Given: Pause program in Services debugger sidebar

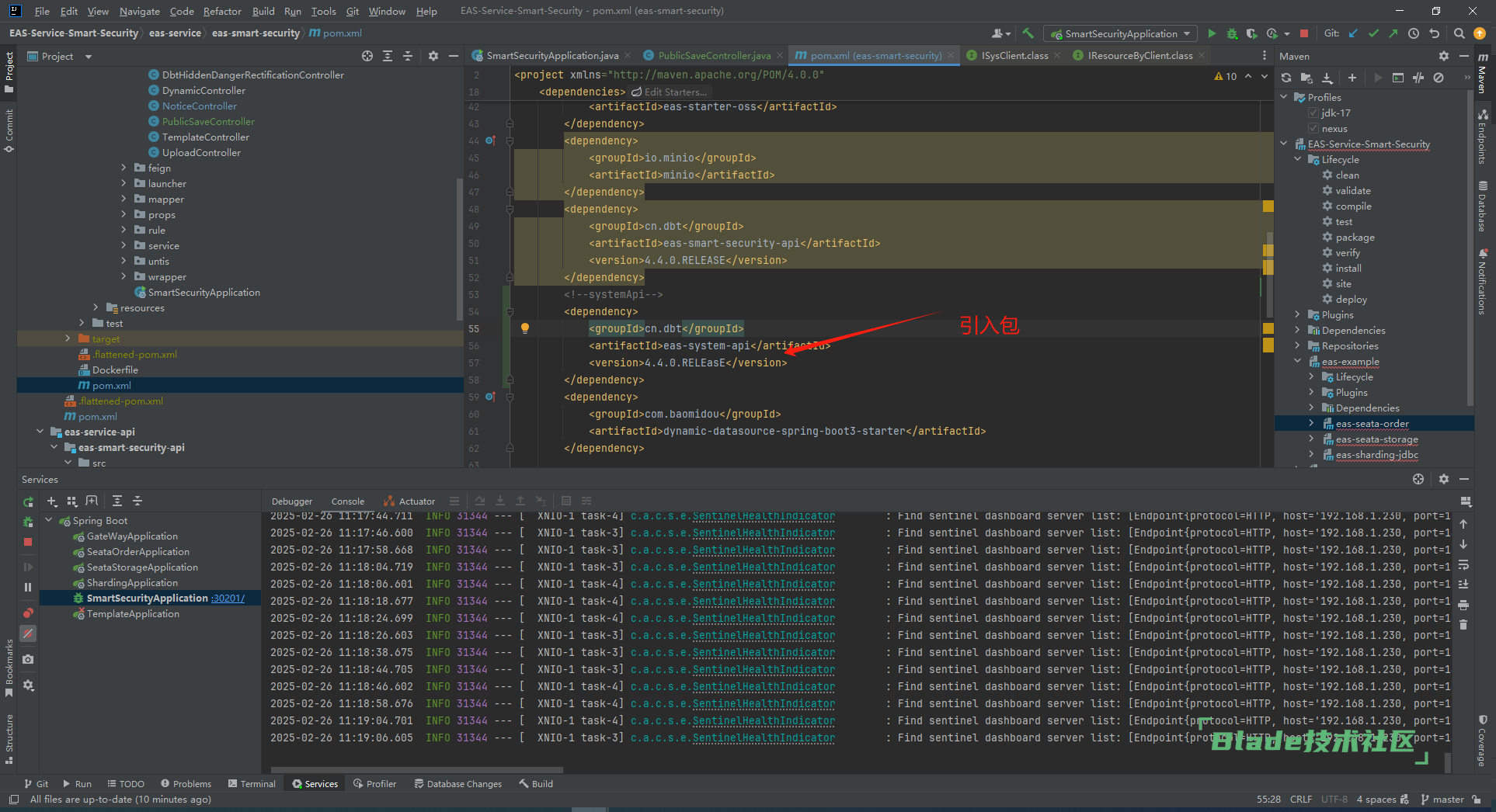Looking at the screenshot, I should (x=28, y=588).
